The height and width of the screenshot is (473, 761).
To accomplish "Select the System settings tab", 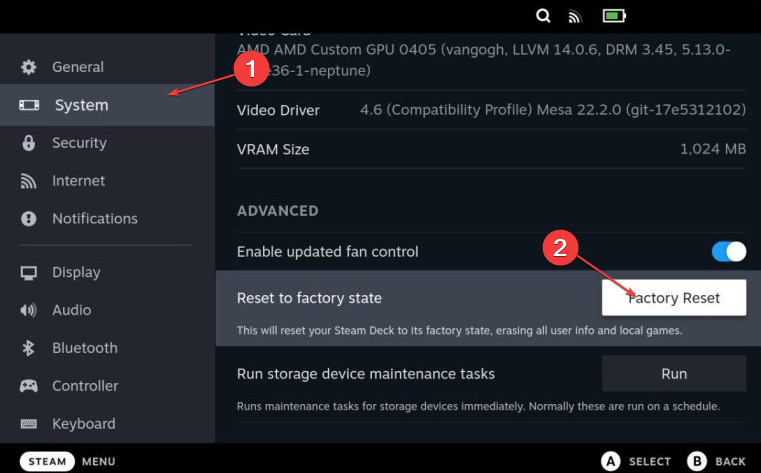I will (107, 105).
